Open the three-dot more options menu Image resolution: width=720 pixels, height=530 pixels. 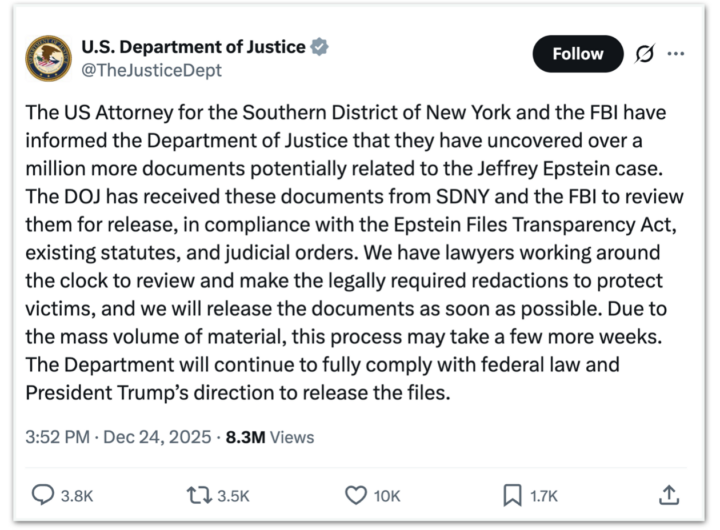click(676, 54)
